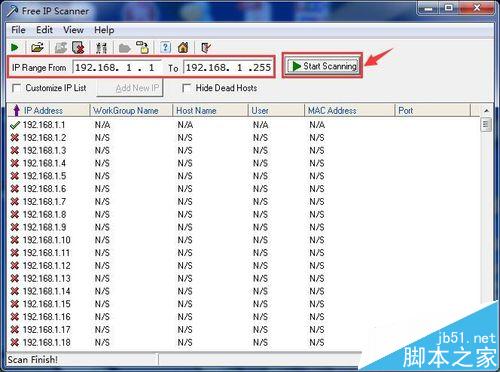This screenshot has height=372, width=500.
Task: Open the Edit menu
Action: [x=44, y=30]
